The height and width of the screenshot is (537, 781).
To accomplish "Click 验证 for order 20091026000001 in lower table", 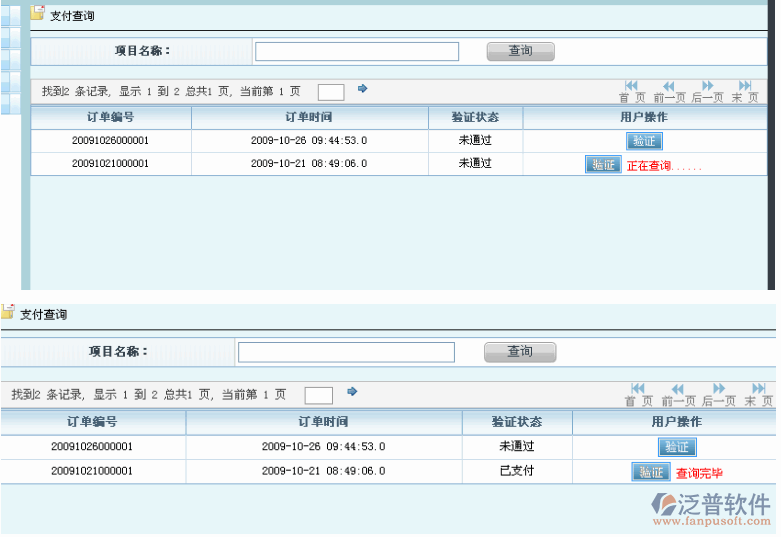I will (x=677, y=447).
